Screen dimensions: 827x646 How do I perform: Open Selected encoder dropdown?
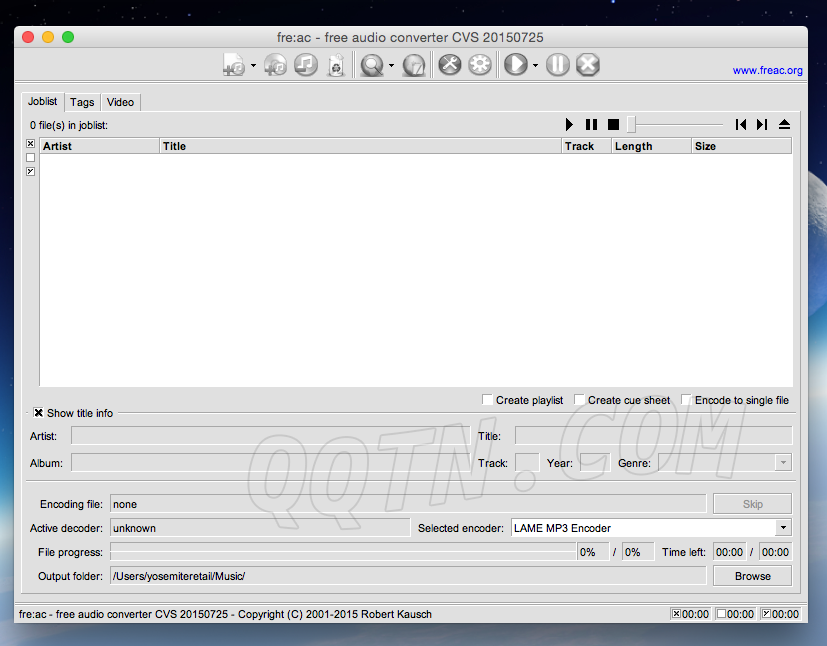click(782, 528)
